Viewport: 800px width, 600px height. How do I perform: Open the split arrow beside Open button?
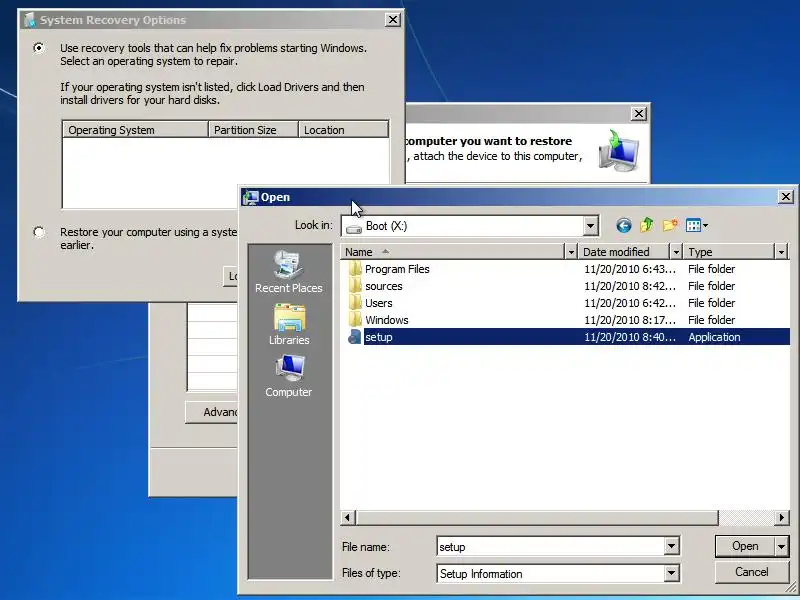tap(782, 546)
